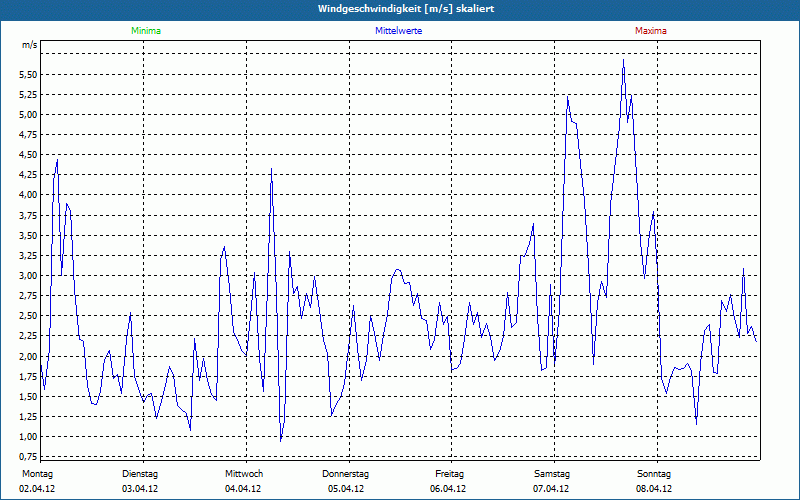The width and height of the screenshot is (800, 500).
Task: Click the date 03.04.12
Action: [140, 489]
